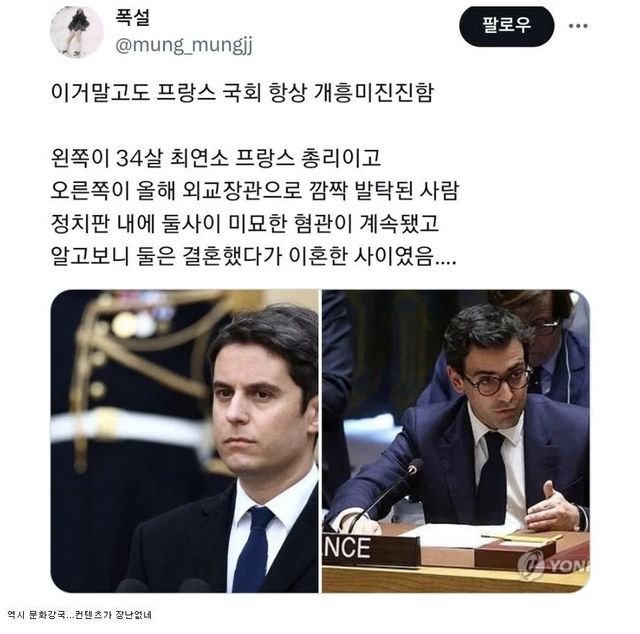
Task: Click the text line 왼쪽이 34살 최연소 프랑스 총리이고
Action: pos(216,158)
